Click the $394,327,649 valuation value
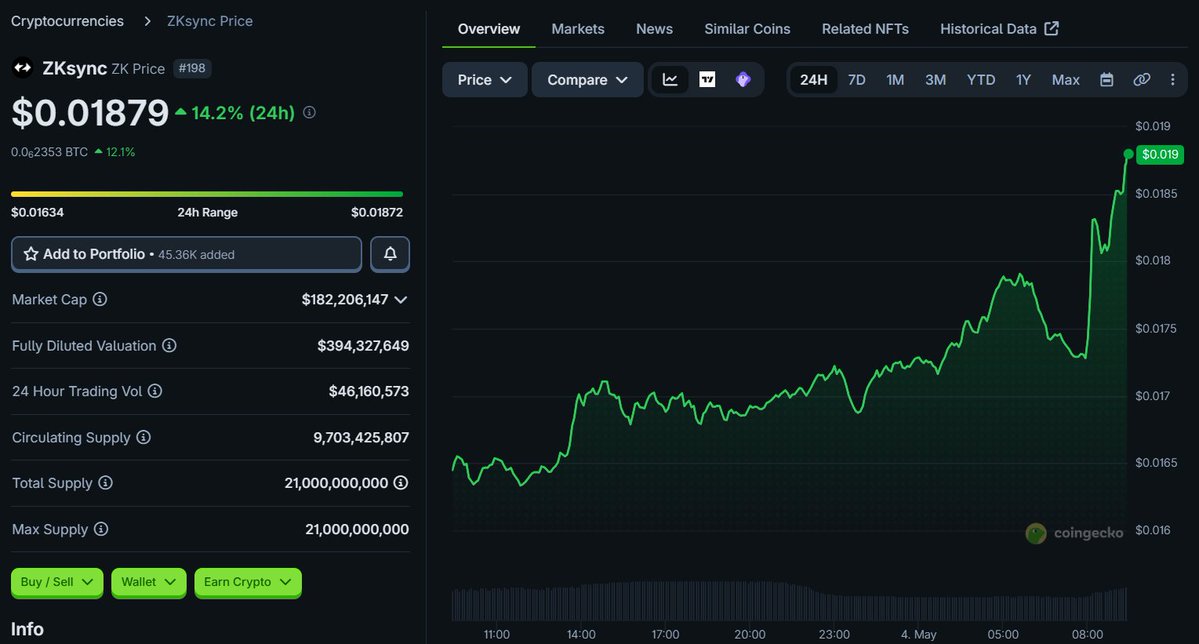The width and height of the screenshot is (1199, 644). (x=363, y=346)
